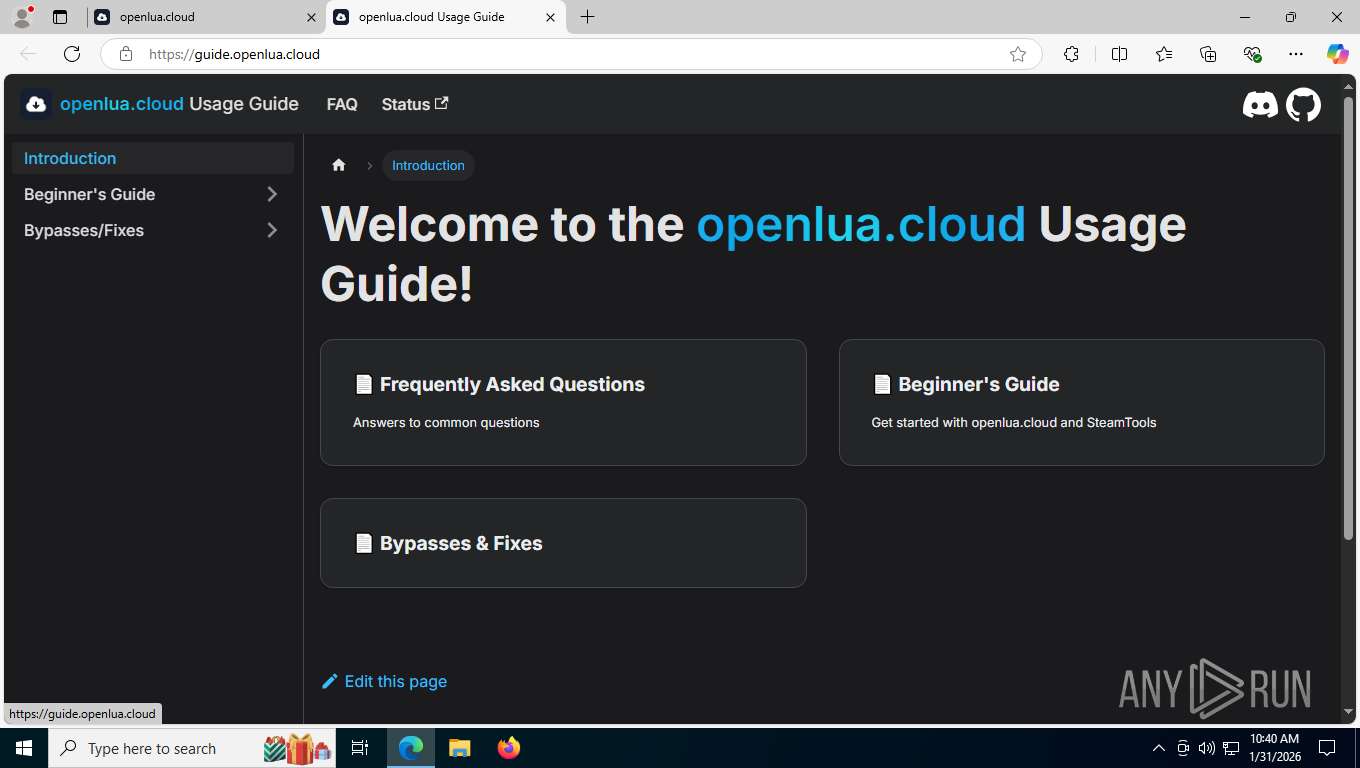Select Introduction in the sidebar
Screen dimensions: 1360x768
coord(153,158)
